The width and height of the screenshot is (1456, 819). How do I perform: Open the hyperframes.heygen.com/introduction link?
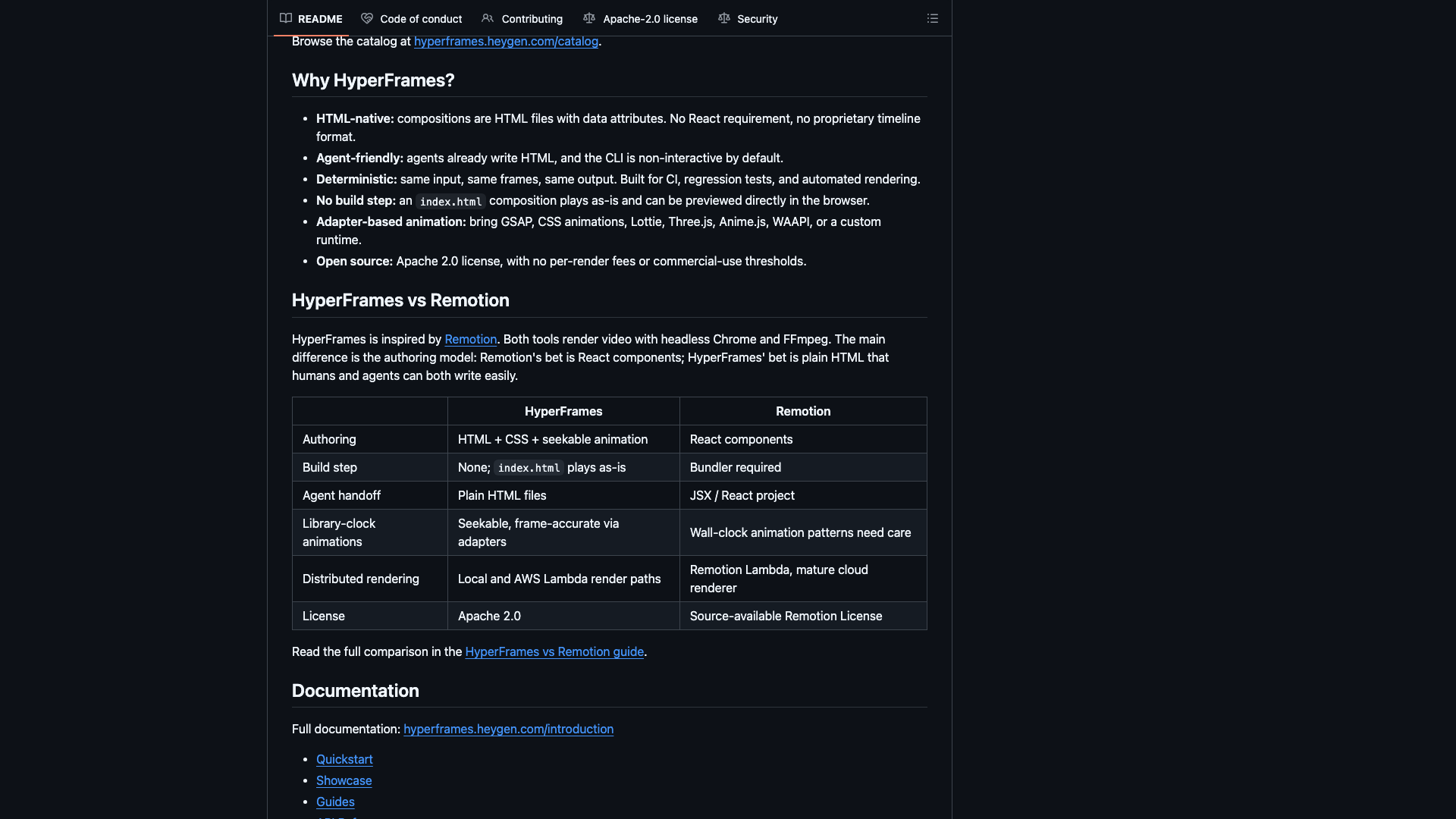(508, 730)
